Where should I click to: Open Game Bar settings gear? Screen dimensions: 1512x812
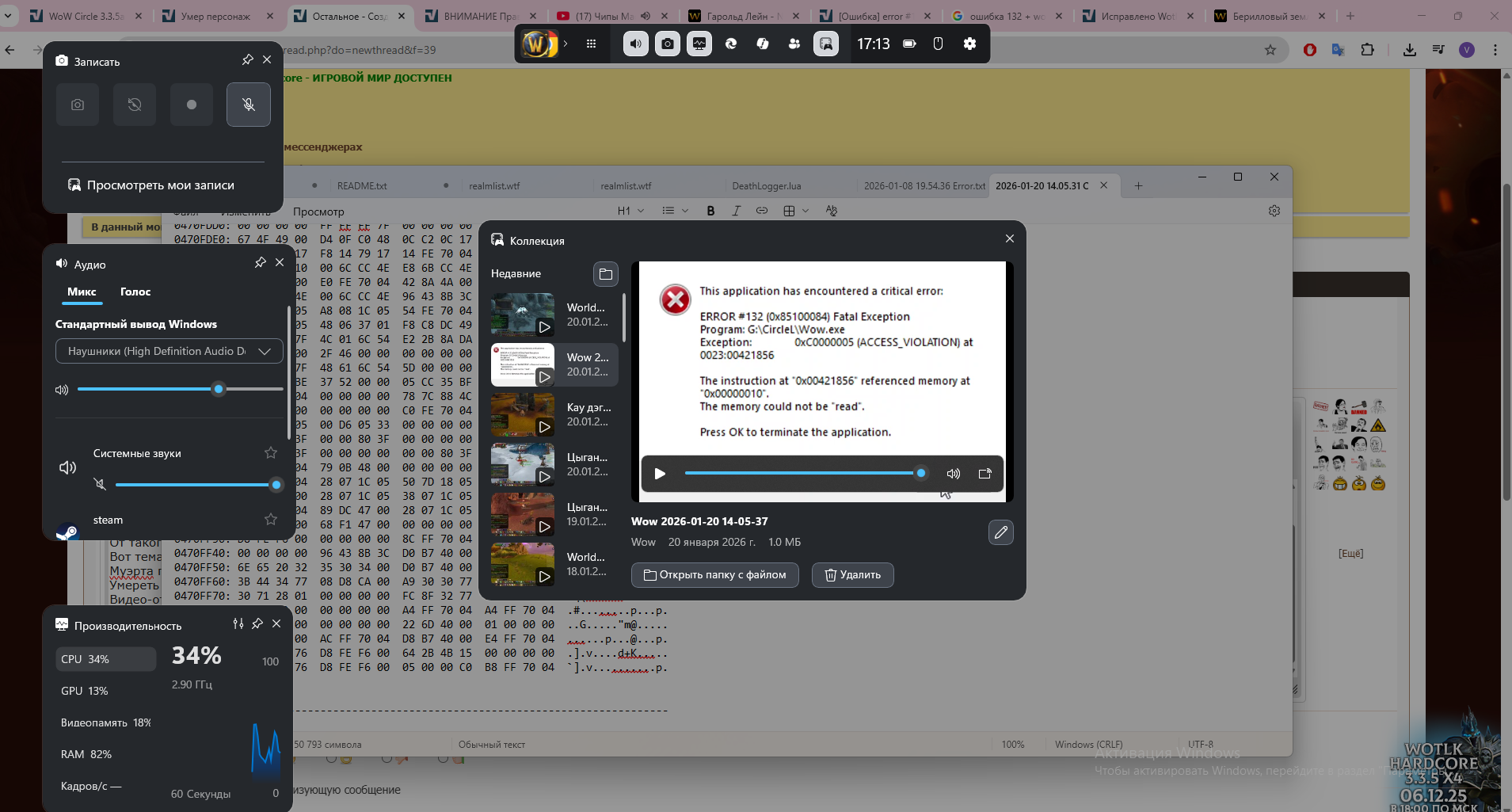coord(969,44)
